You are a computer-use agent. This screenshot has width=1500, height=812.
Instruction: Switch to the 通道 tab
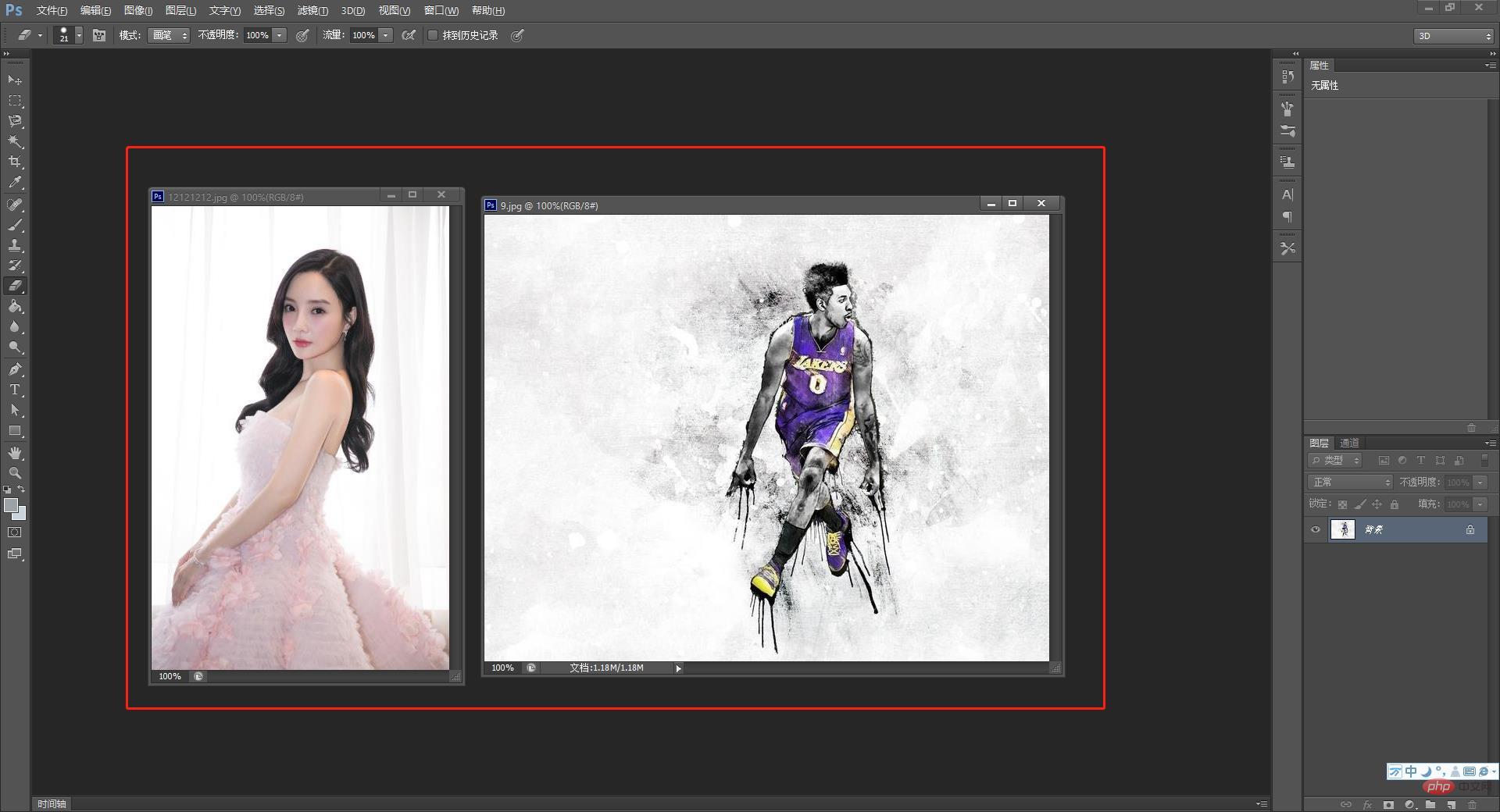click(x=1349, y=443)
